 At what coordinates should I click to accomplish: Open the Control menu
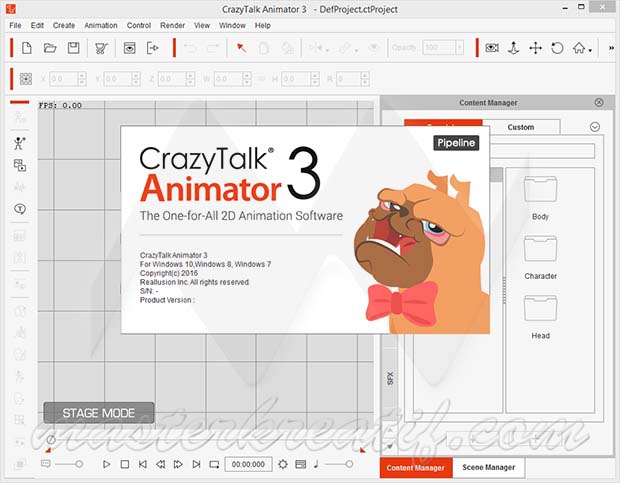pyautogui.click(x=139, y=25)
